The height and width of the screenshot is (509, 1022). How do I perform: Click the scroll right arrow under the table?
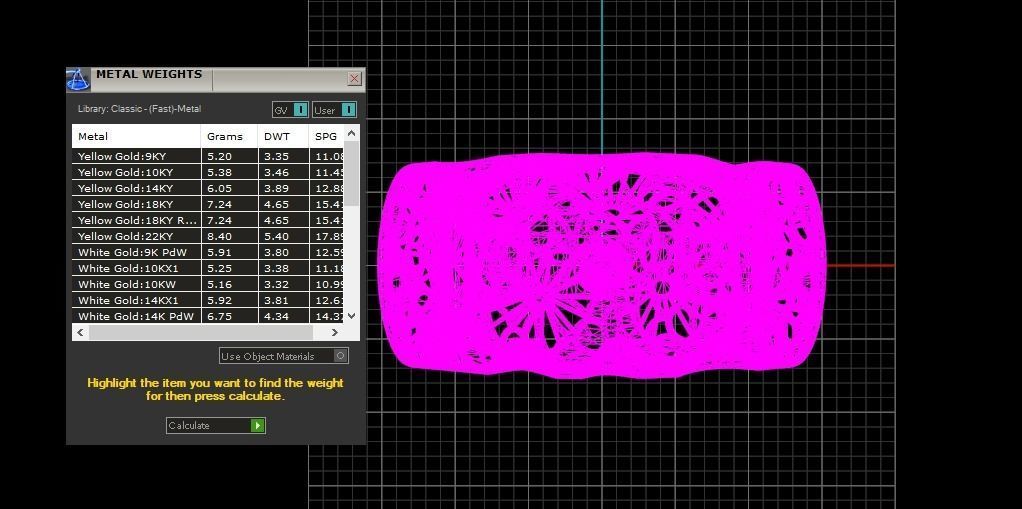click(x=334, y=332)
